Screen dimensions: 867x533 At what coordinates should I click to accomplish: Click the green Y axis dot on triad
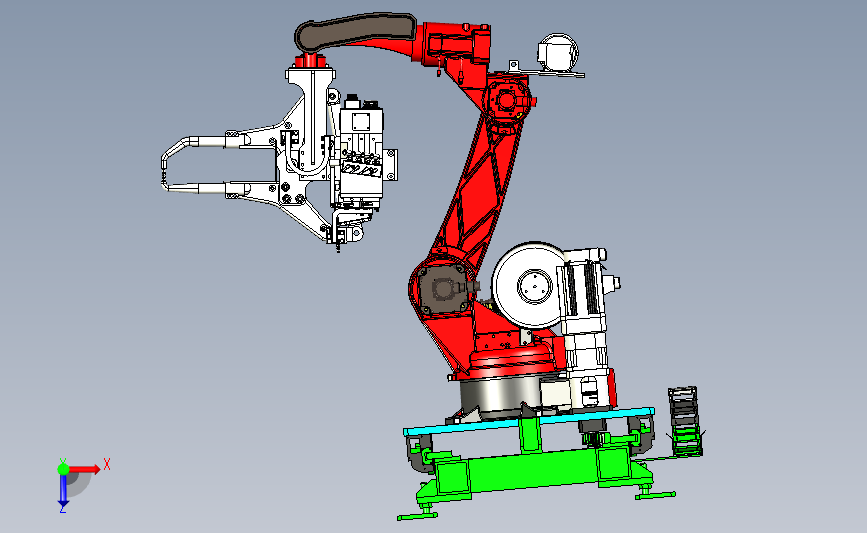click(63, 469)
